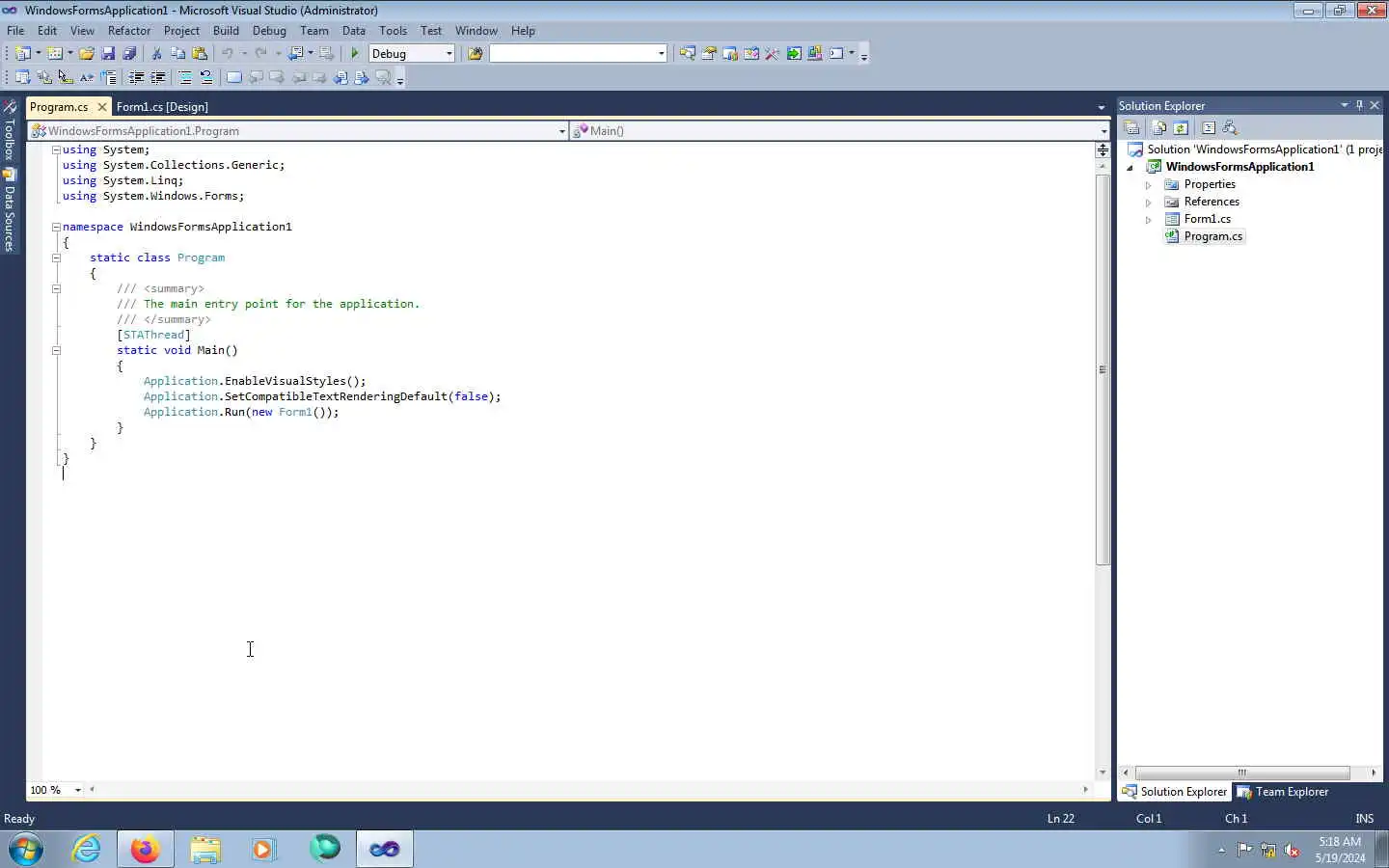Screen dimensions: 1389x868
Task: Open the Debug configuration dropdown
Action: coord(449,54)
